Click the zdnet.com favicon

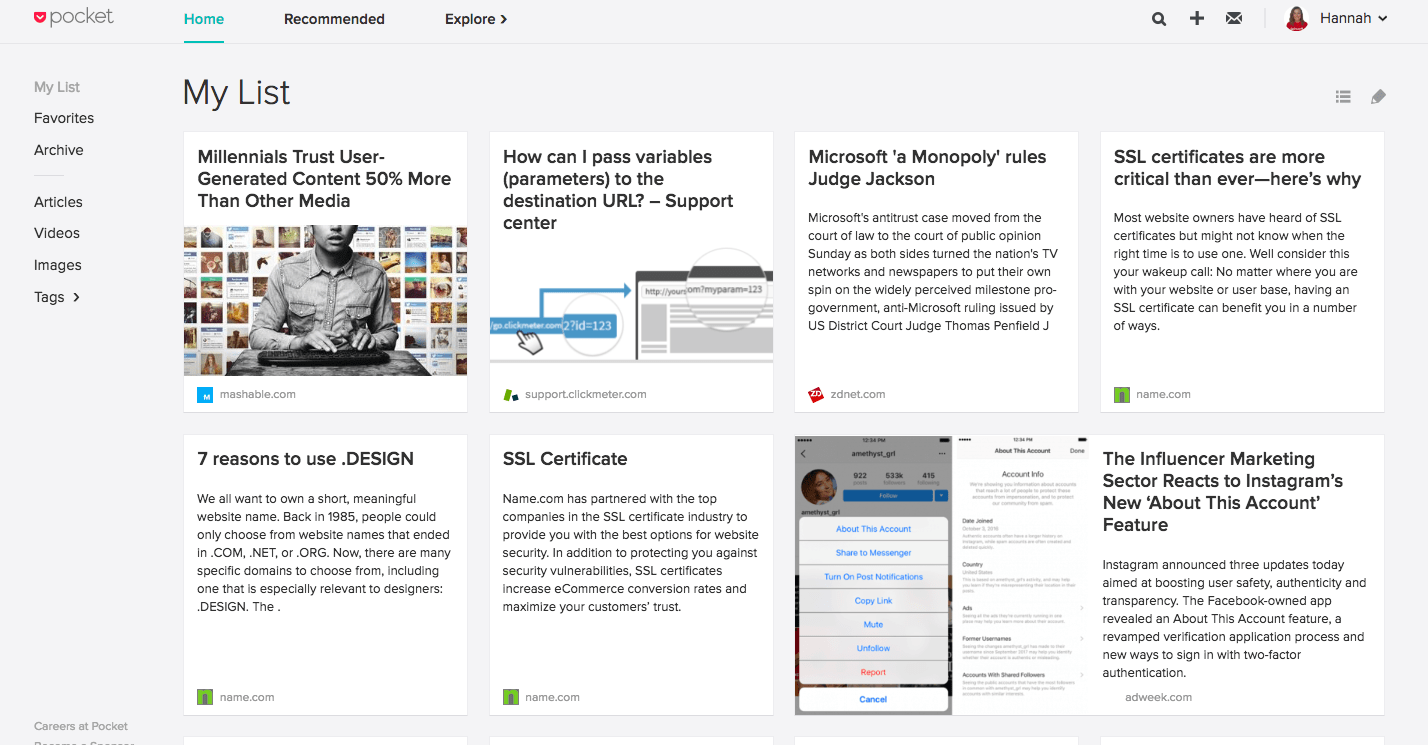[816, 395]
